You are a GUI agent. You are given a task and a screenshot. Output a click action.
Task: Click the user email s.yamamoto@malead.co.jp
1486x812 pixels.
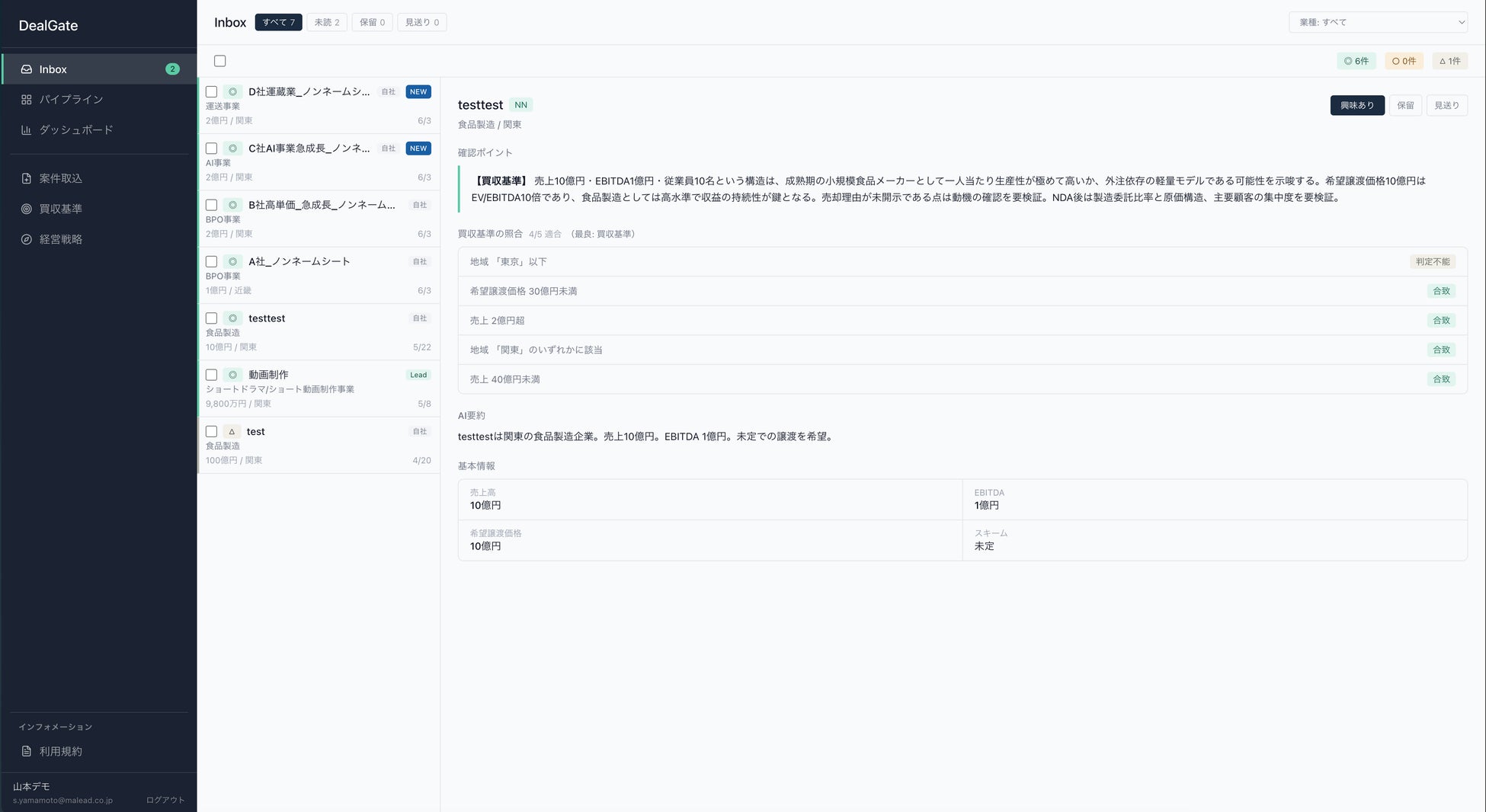[x=62, y=801]
